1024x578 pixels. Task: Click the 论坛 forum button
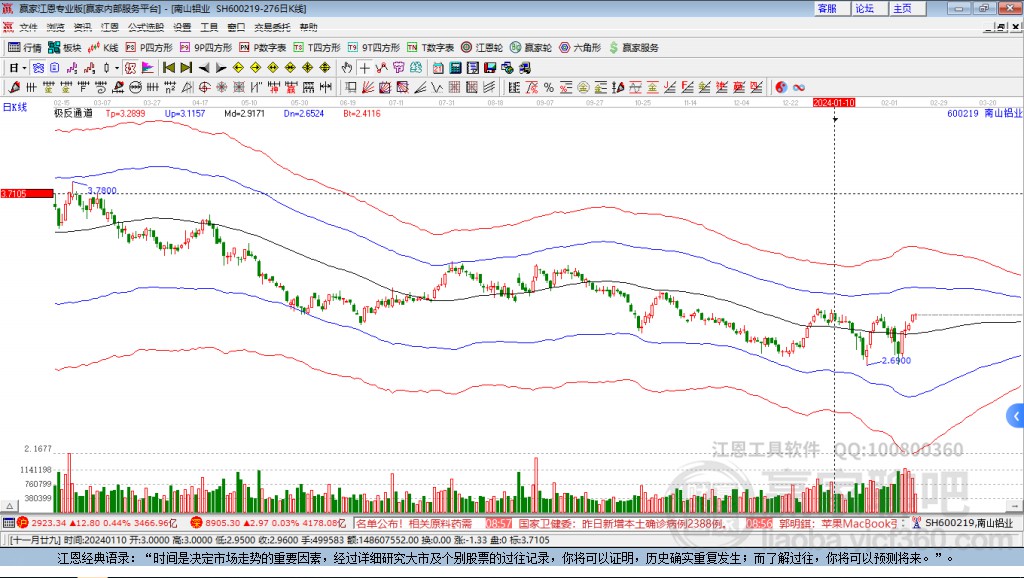point(864,8)
